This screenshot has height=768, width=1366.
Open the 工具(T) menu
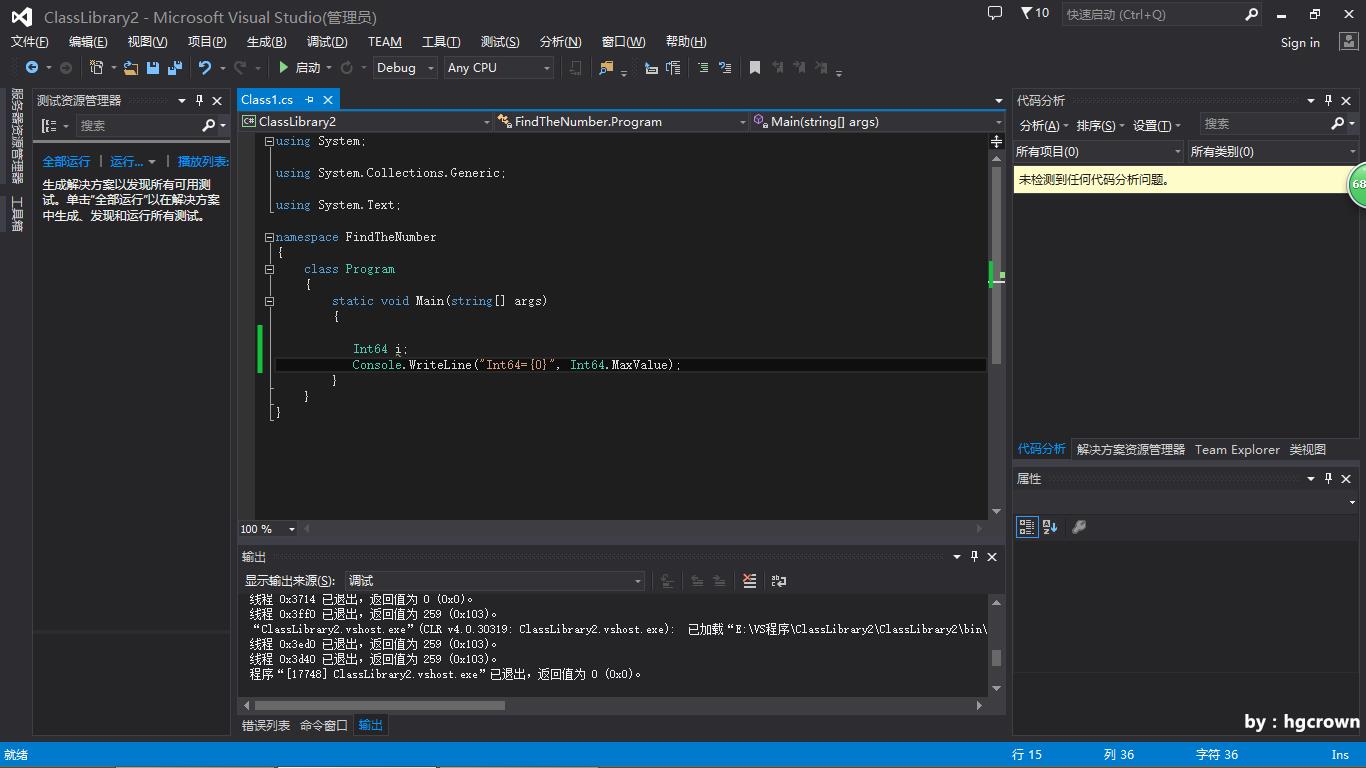tap(441, 41)
